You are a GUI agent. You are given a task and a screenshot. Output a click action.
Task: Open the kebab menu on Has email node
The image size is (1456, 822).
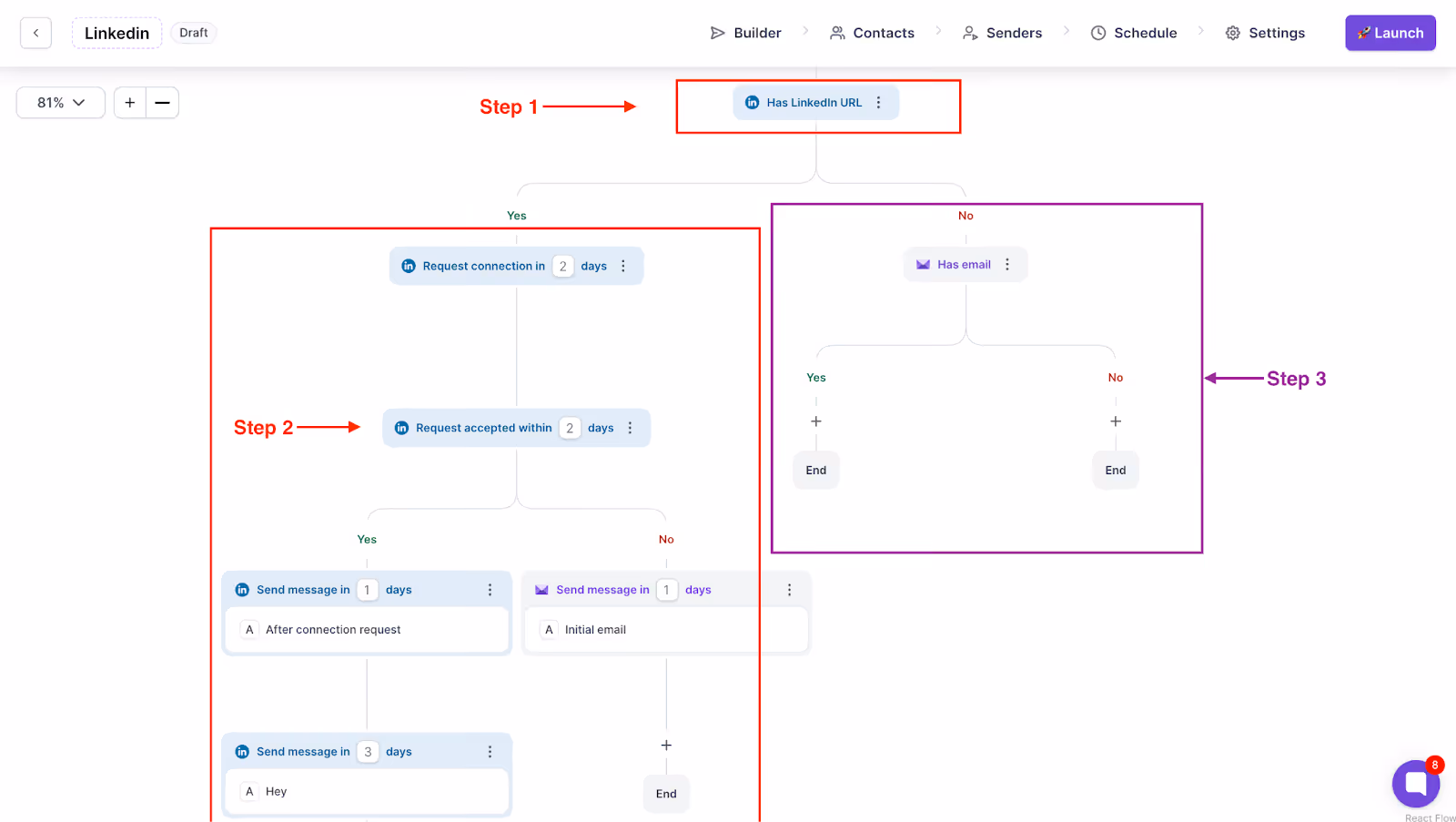(x=1007, y=264)
